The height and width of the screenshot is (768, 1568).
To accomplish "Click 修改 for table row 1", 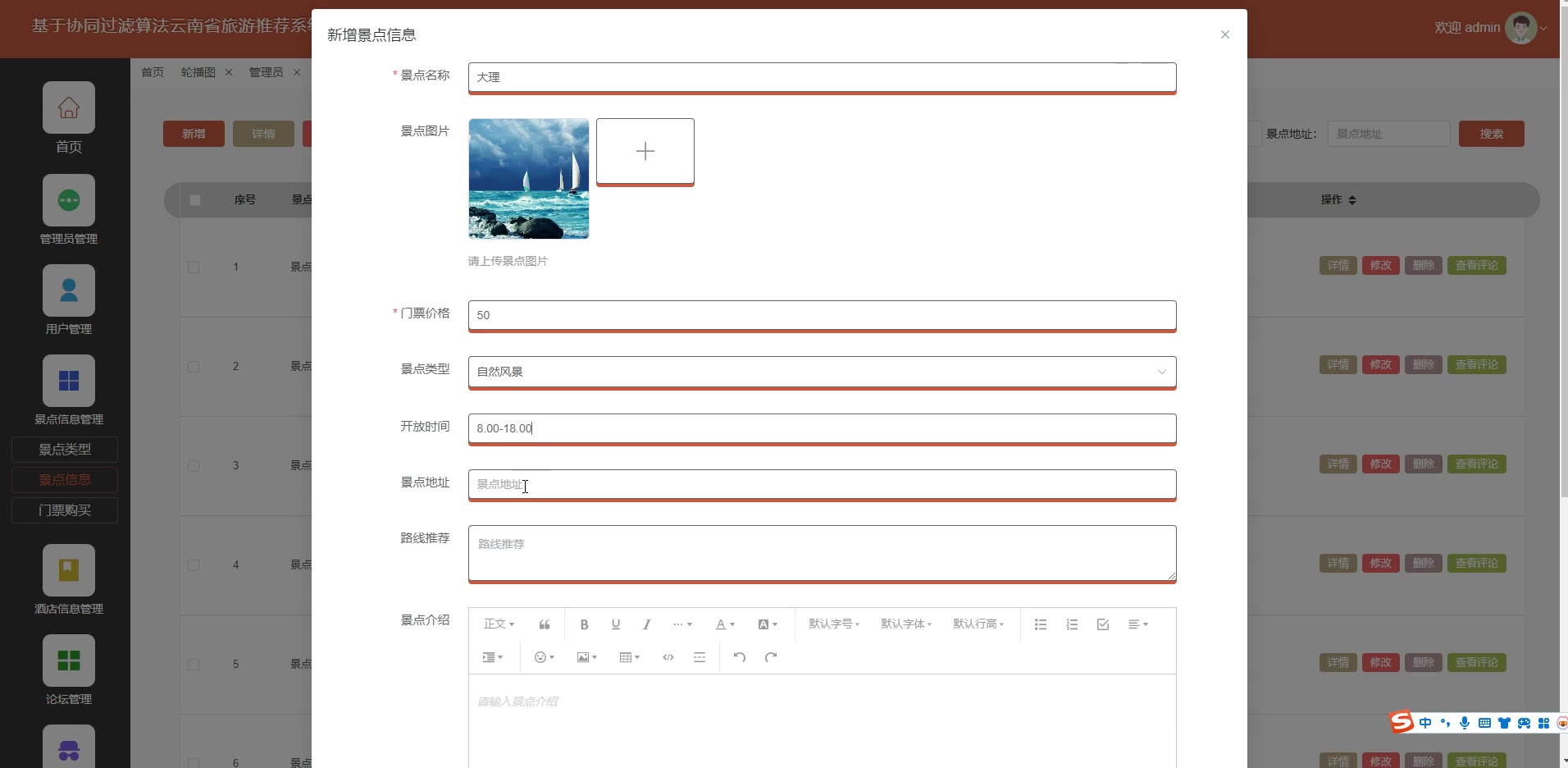I will tap(1381, 266).
